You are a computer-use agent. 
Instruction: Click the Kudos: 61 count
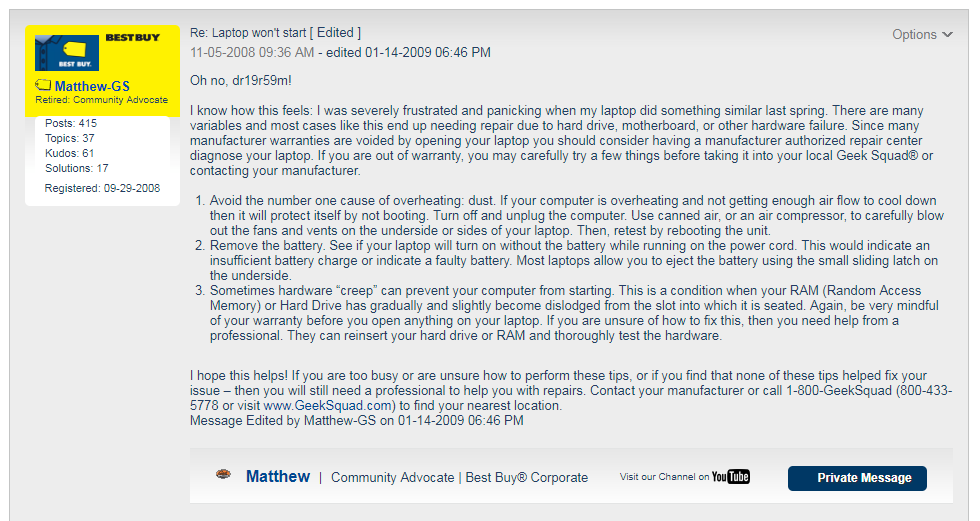[x=70, y=153]
